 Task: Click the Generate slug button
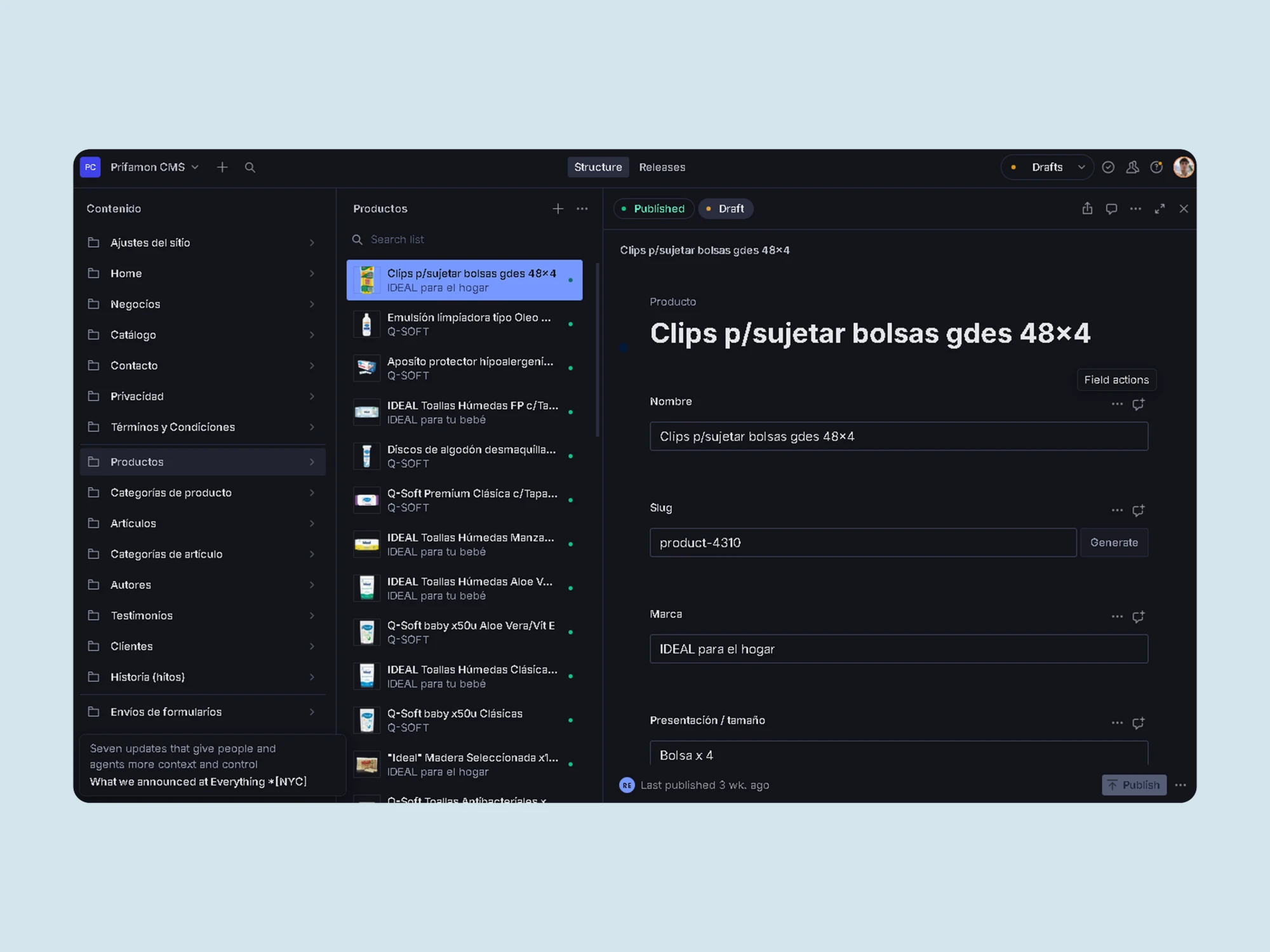click(x=1114, y=543)
